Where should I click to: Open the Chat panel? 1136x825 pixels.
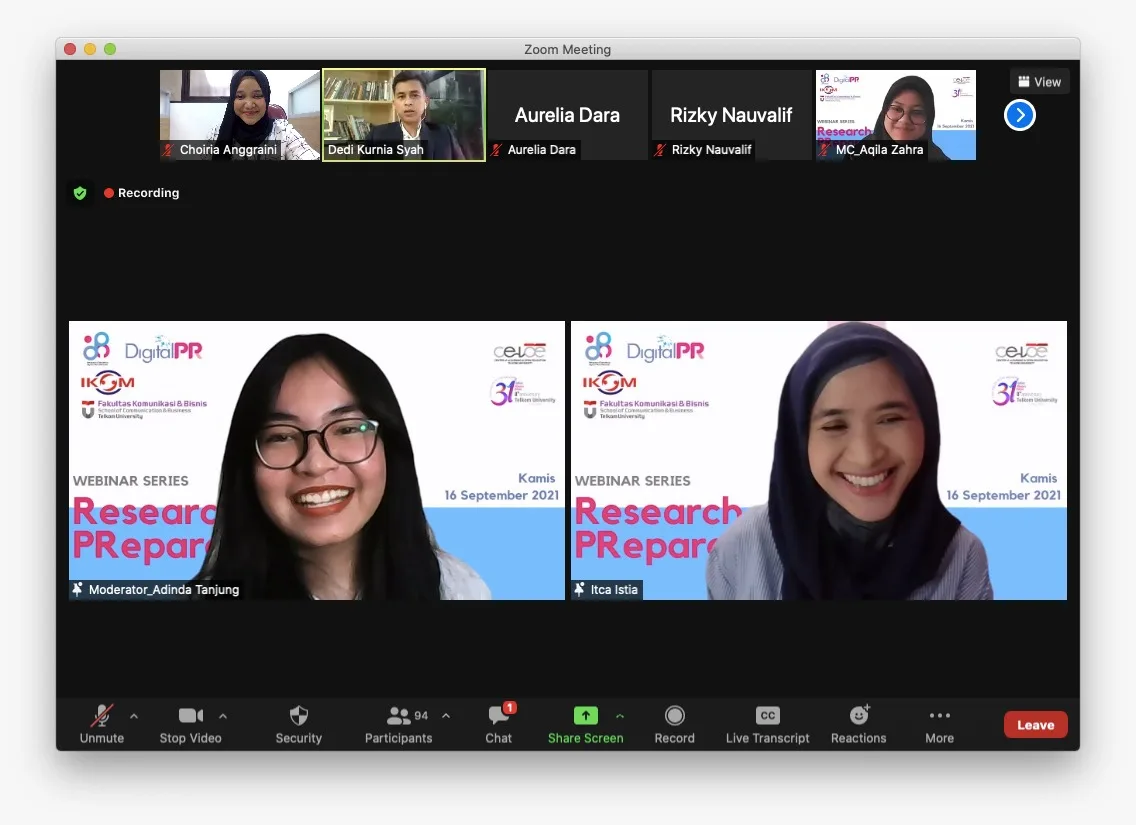(x=498, y=724)
